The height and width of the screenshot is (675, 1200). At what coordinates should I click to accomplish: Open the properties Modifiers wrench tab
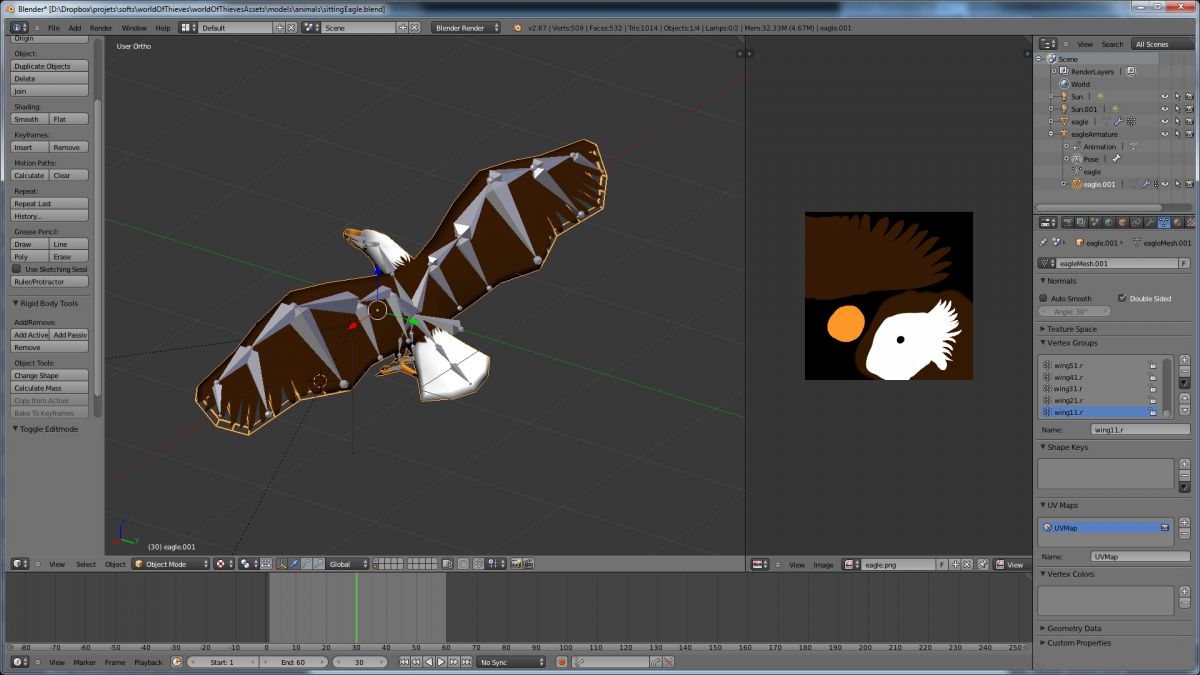(1149, 222)
